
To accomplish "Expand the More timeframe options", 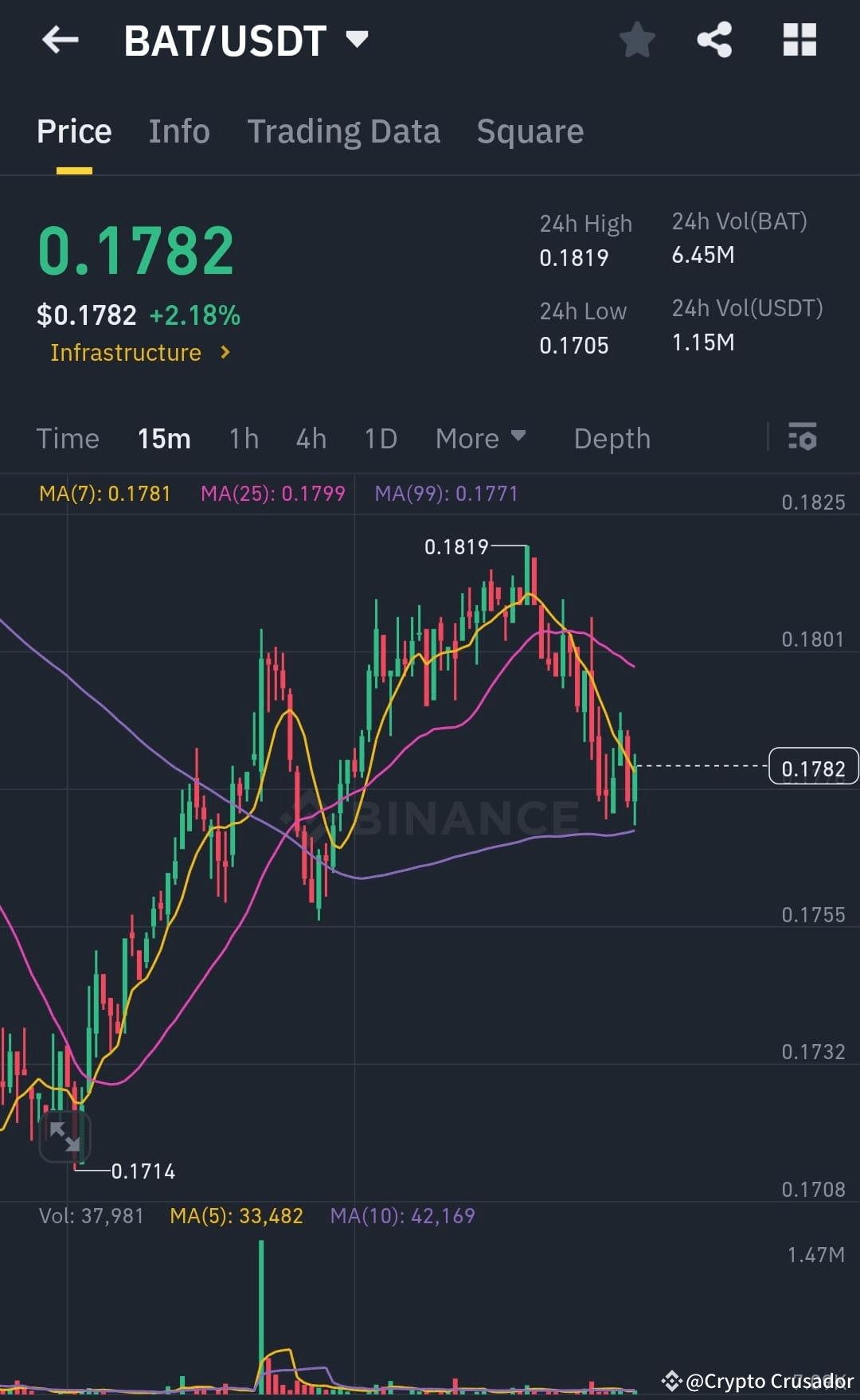I will coord(480,438).
